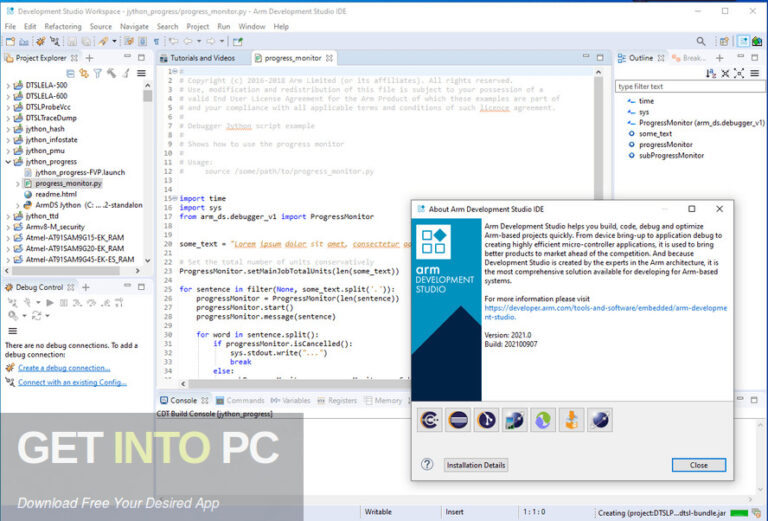Click the plus icon next to Debug Control tab
The image size is (768, 521).
(x=86, y=287)
